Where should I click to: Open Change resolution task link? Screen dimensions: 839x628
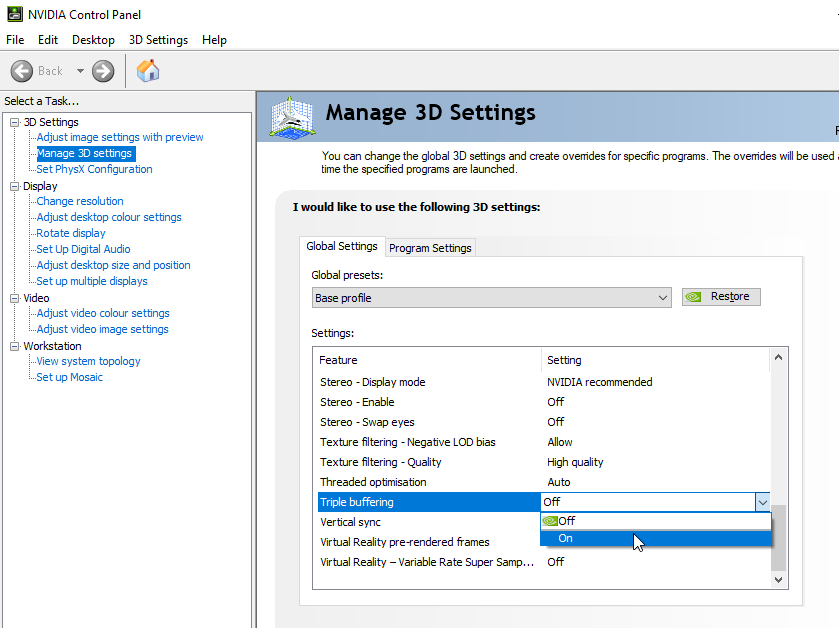tap(80, 201)
